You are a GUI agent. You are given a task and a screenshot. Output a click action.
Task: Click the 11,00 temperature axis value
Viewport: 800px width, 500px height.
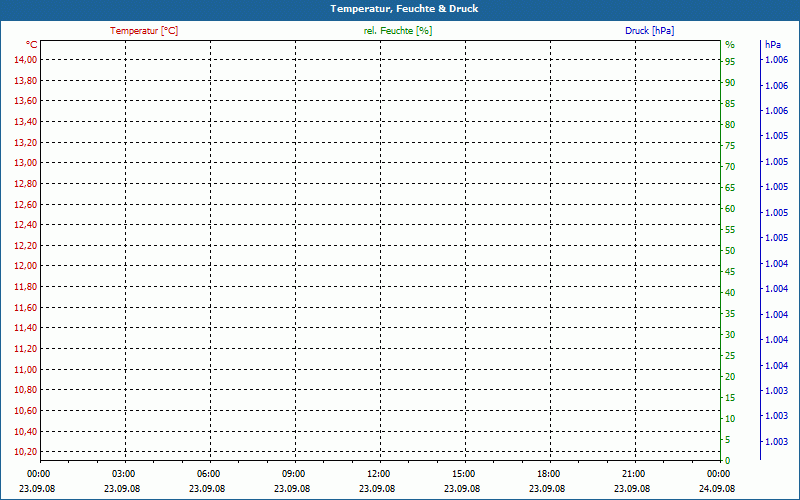coord(26,369)
